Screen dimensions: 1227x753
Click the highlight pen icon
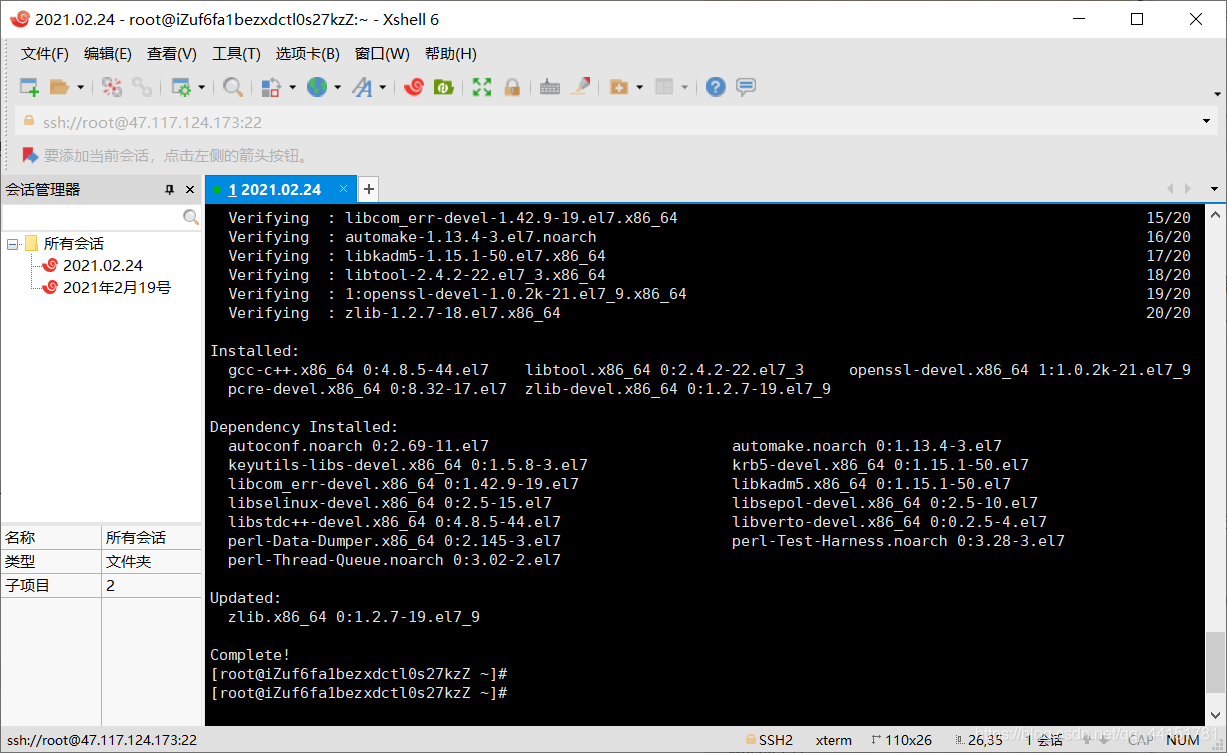tap(580, 87)
